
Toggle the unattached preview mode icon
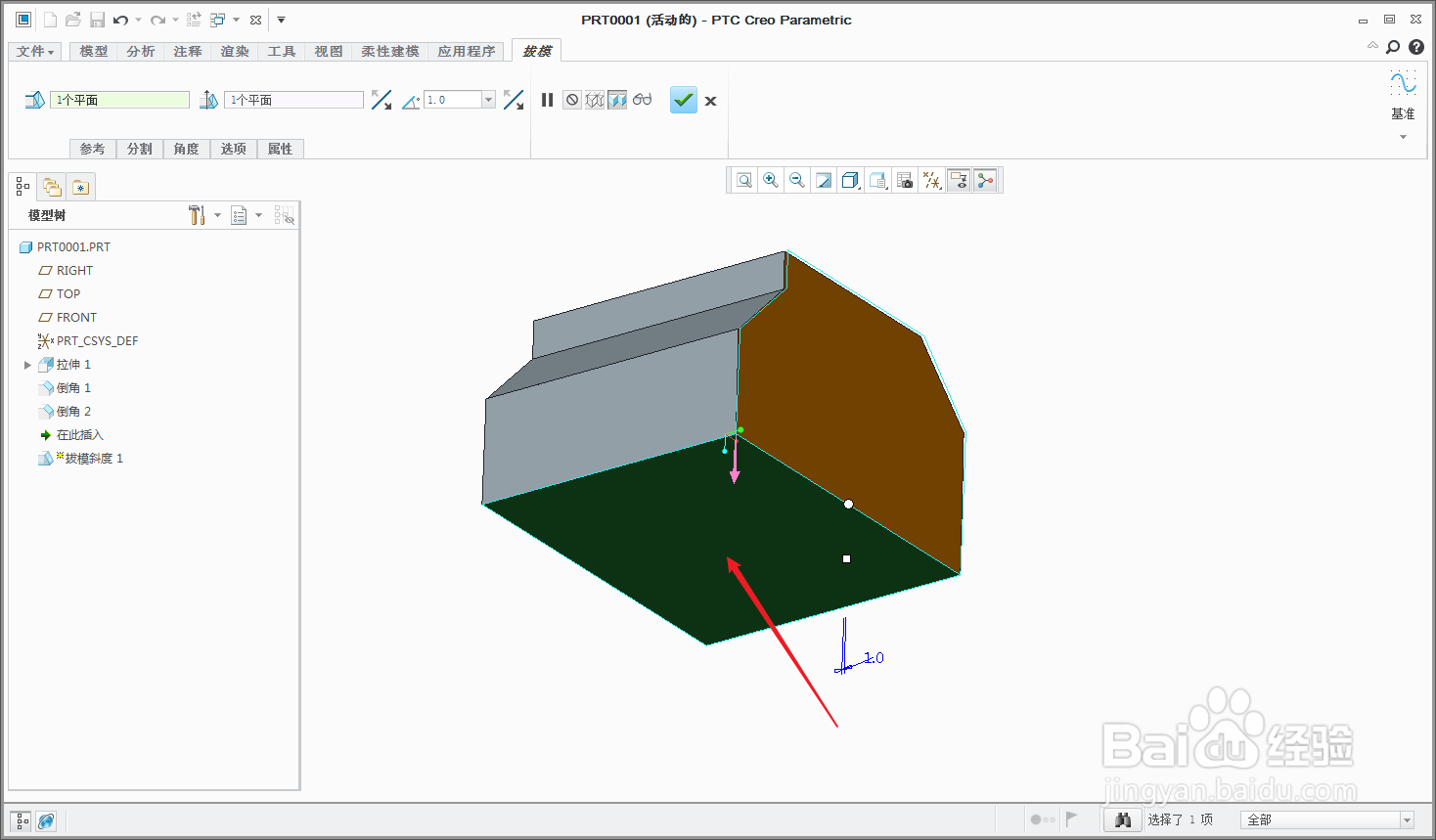pyautogui.click(x=595, y=100)
